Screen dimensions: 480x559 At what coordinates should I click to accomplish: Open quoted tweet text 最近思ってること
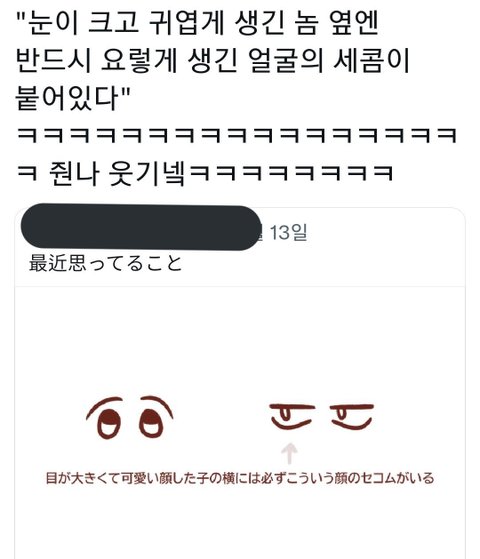[x=106, y=263]
